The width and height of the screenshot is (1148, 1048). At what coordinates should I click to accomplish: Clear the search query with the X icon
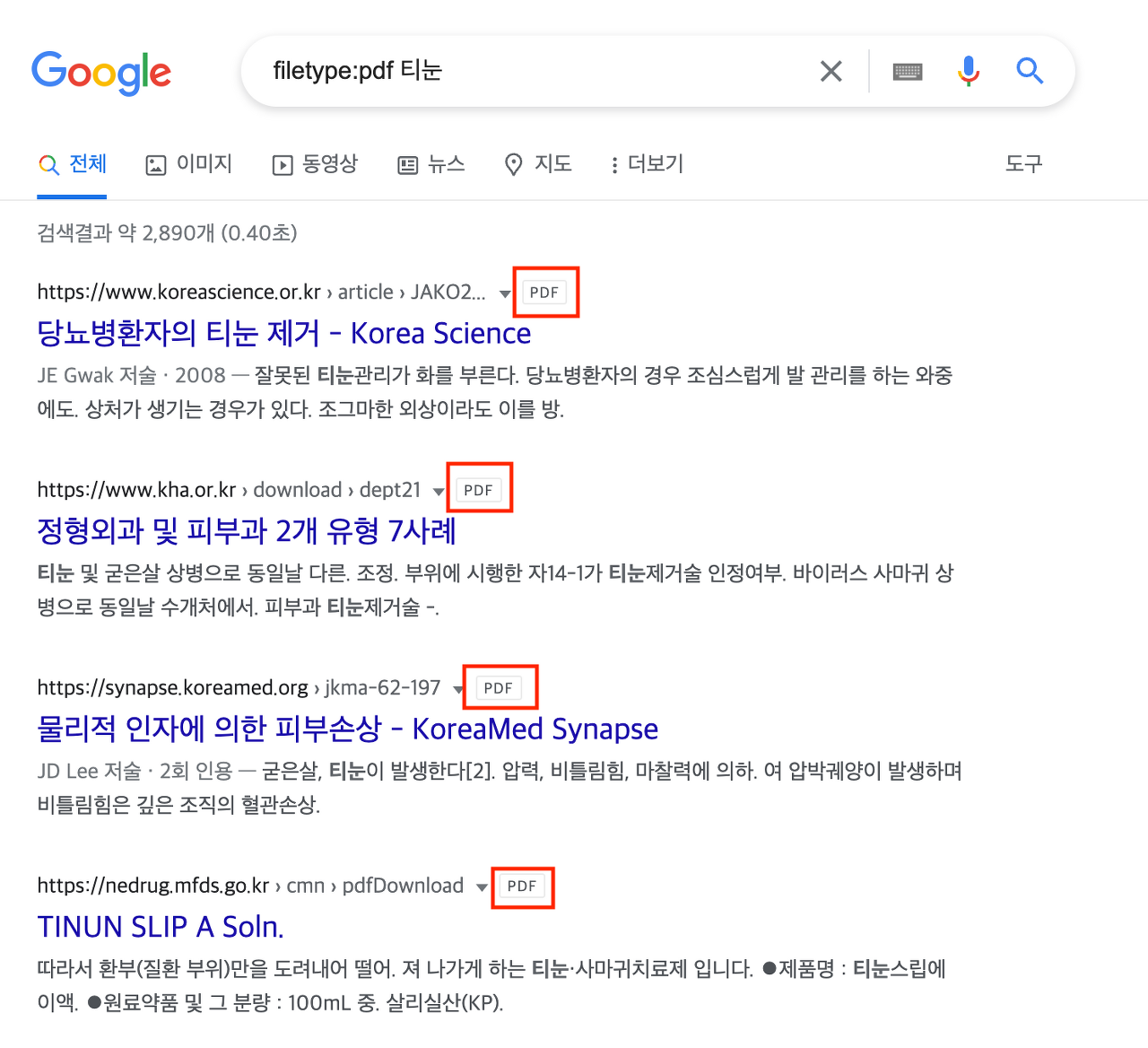click(831, 71)
